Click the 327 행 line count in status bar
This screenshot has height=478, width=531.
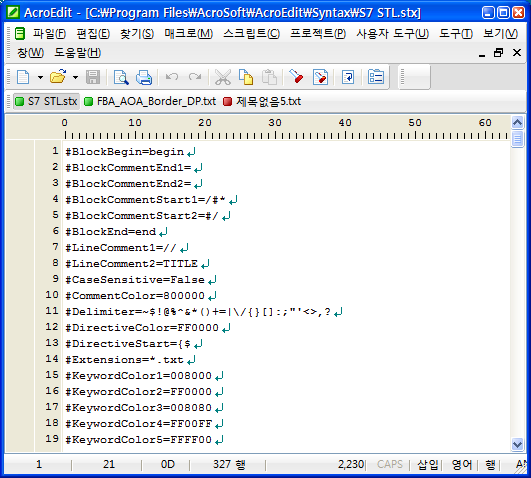[x=229, y=464]
